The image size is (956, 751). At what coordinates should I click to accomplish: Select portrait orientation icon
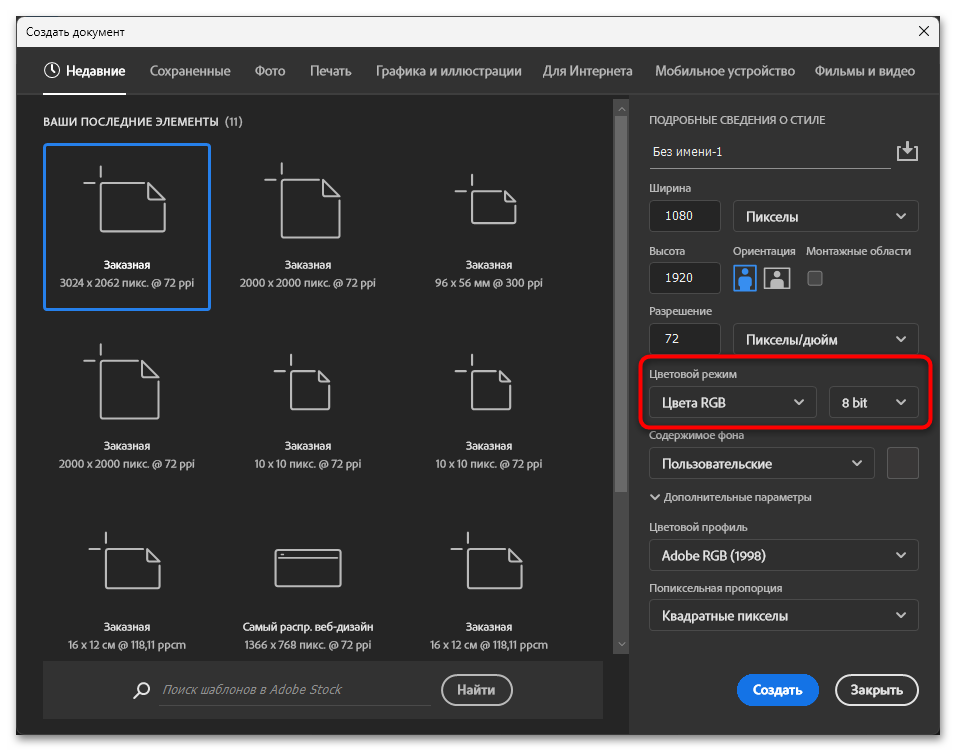744,279
